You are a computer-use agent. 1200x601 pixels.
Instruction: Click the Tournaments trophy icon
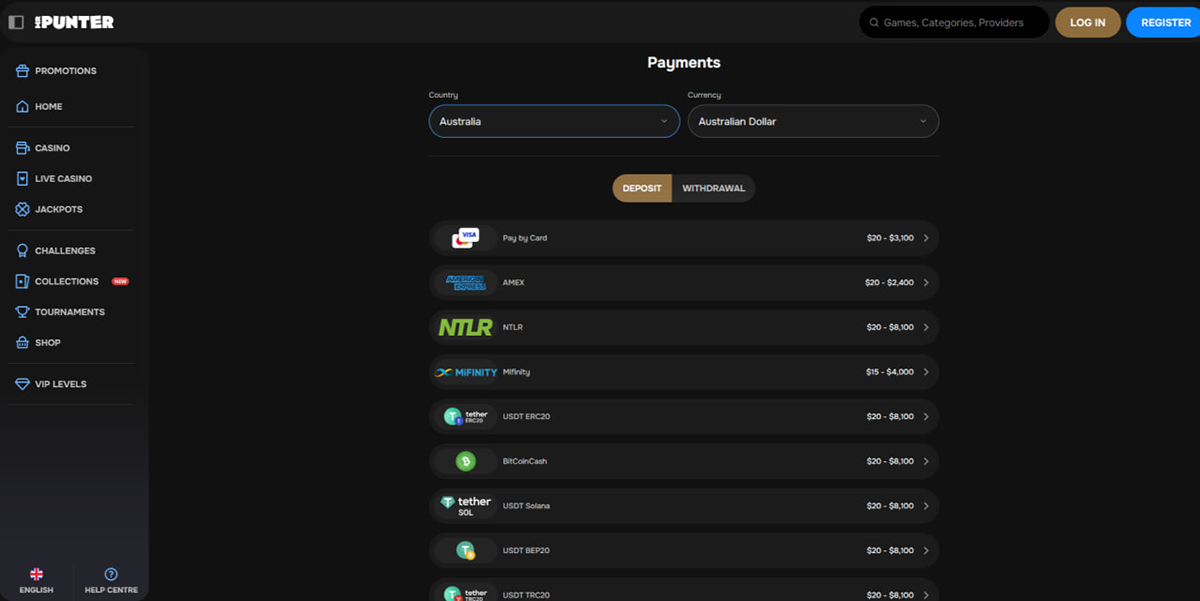pyautogui.click(x=23, y=312)
